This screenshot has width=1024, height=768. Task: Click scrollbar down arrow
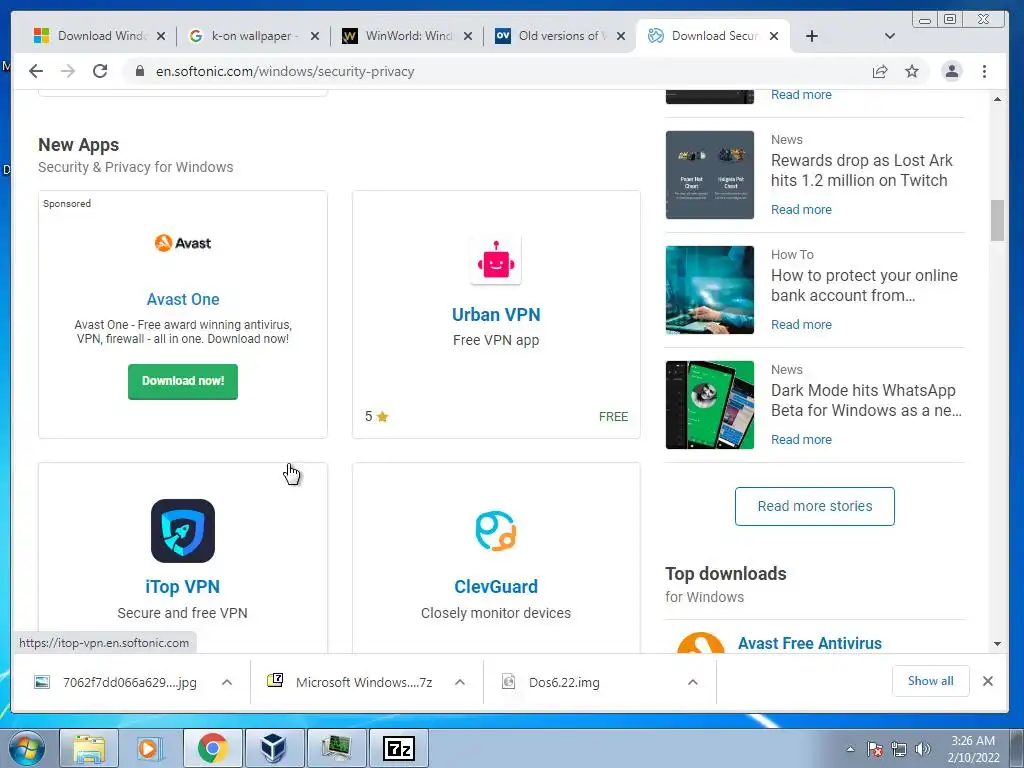(997, 644)
